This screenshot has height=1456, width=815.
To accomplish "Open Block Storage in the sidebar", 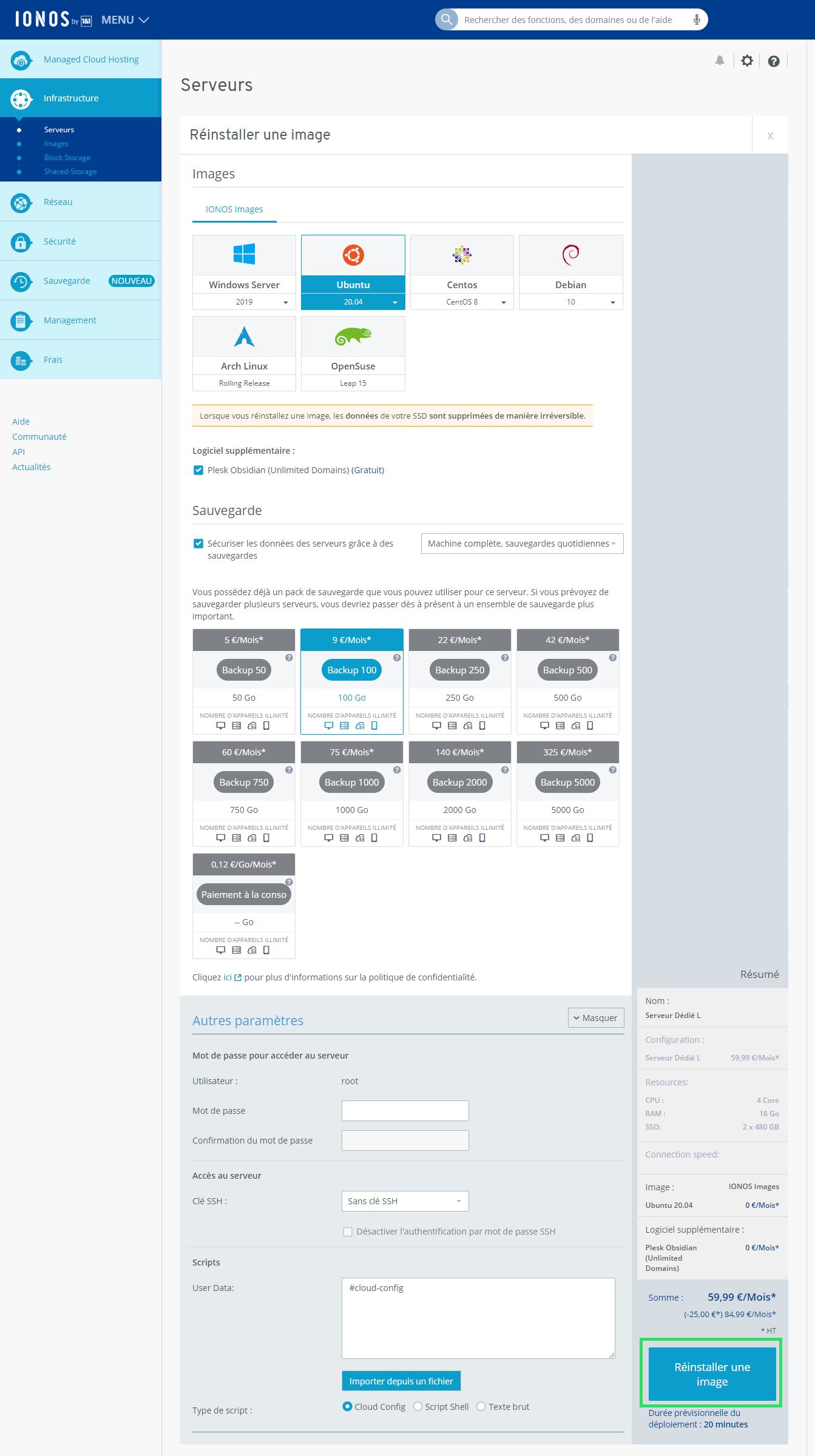I will [x=67, y=158].
